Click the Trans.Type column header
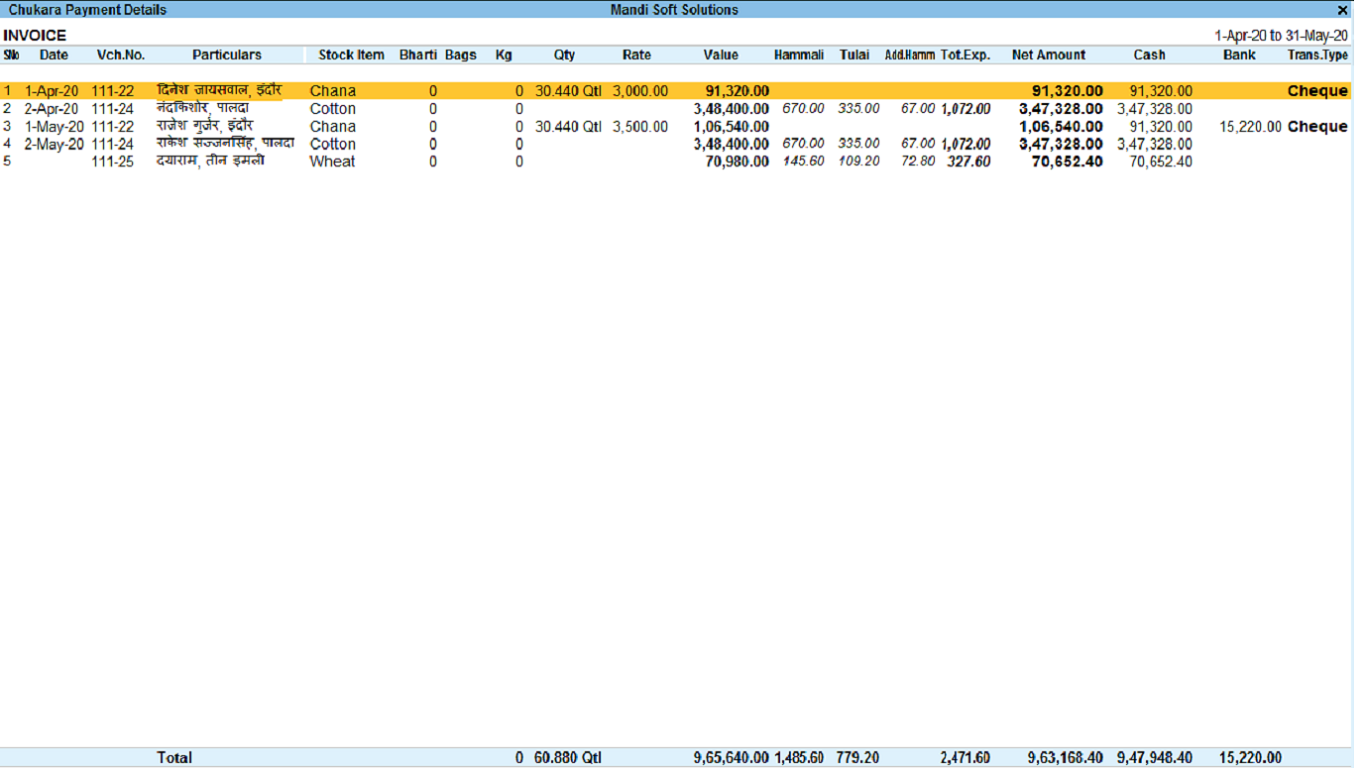Viewport: 1366px width, 768px height. (x=1317, y=55)
